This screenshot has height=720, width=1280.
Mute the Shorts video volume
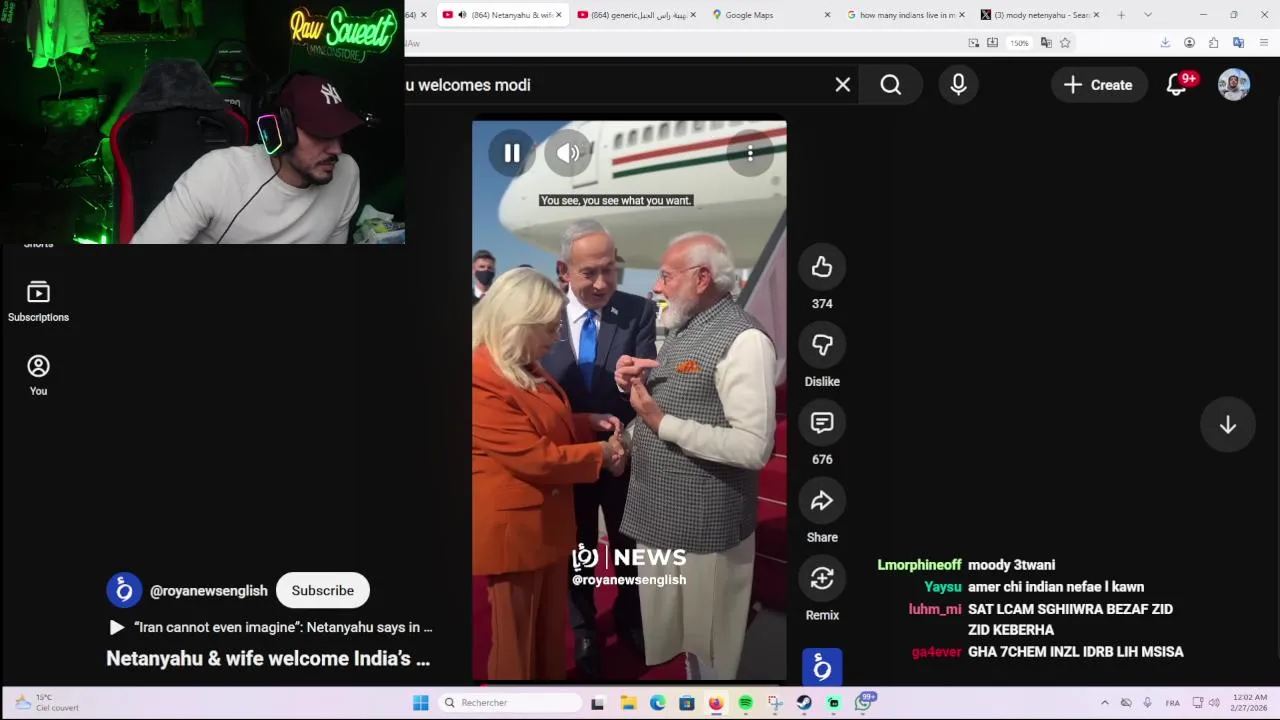[x=568, y=153]
